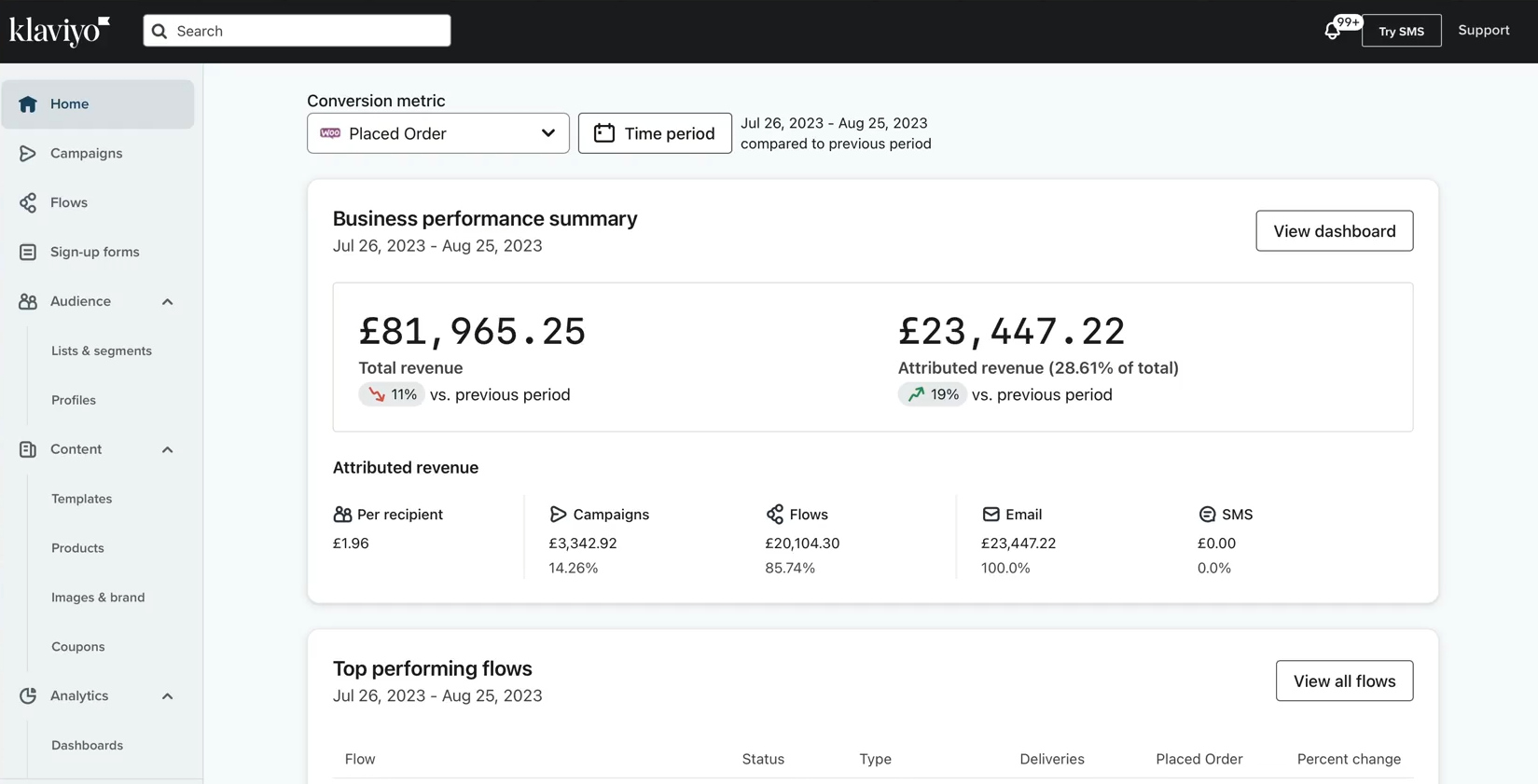The height and width of the screenshot is (784, 1538).
Task: Open the Support link
Action: pyautogui.click(x=1484, y=30)
